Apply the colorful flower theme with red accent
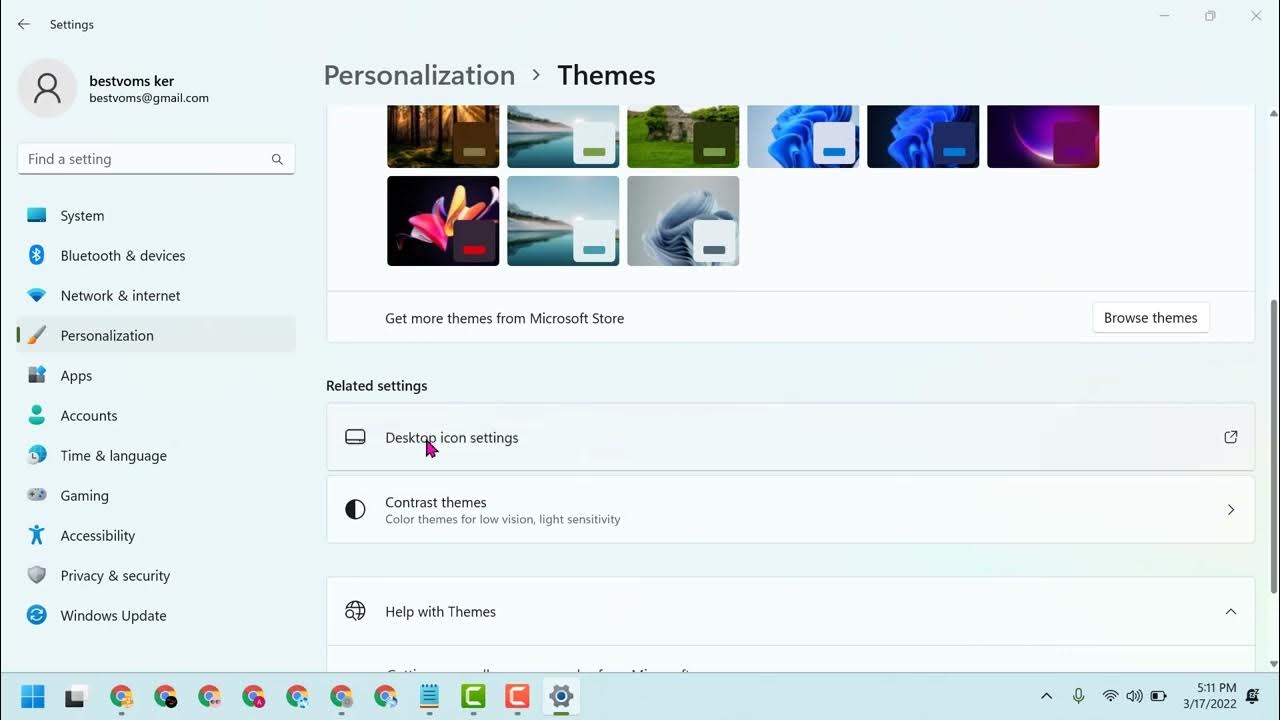 (x=443, y=221)
